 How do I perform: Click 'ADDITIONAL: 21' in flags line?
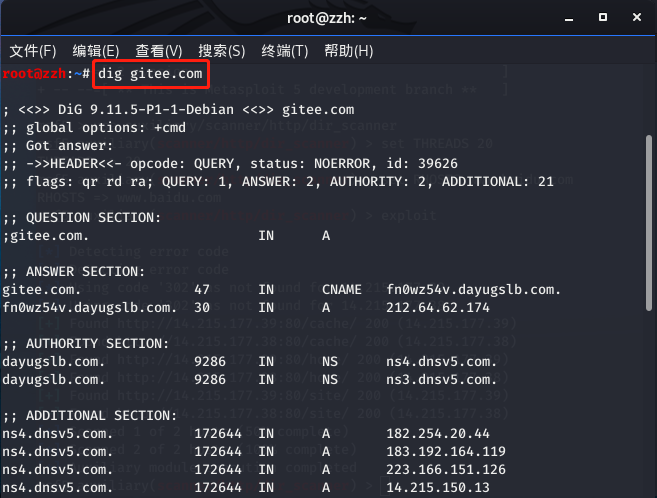click(498, 182)
